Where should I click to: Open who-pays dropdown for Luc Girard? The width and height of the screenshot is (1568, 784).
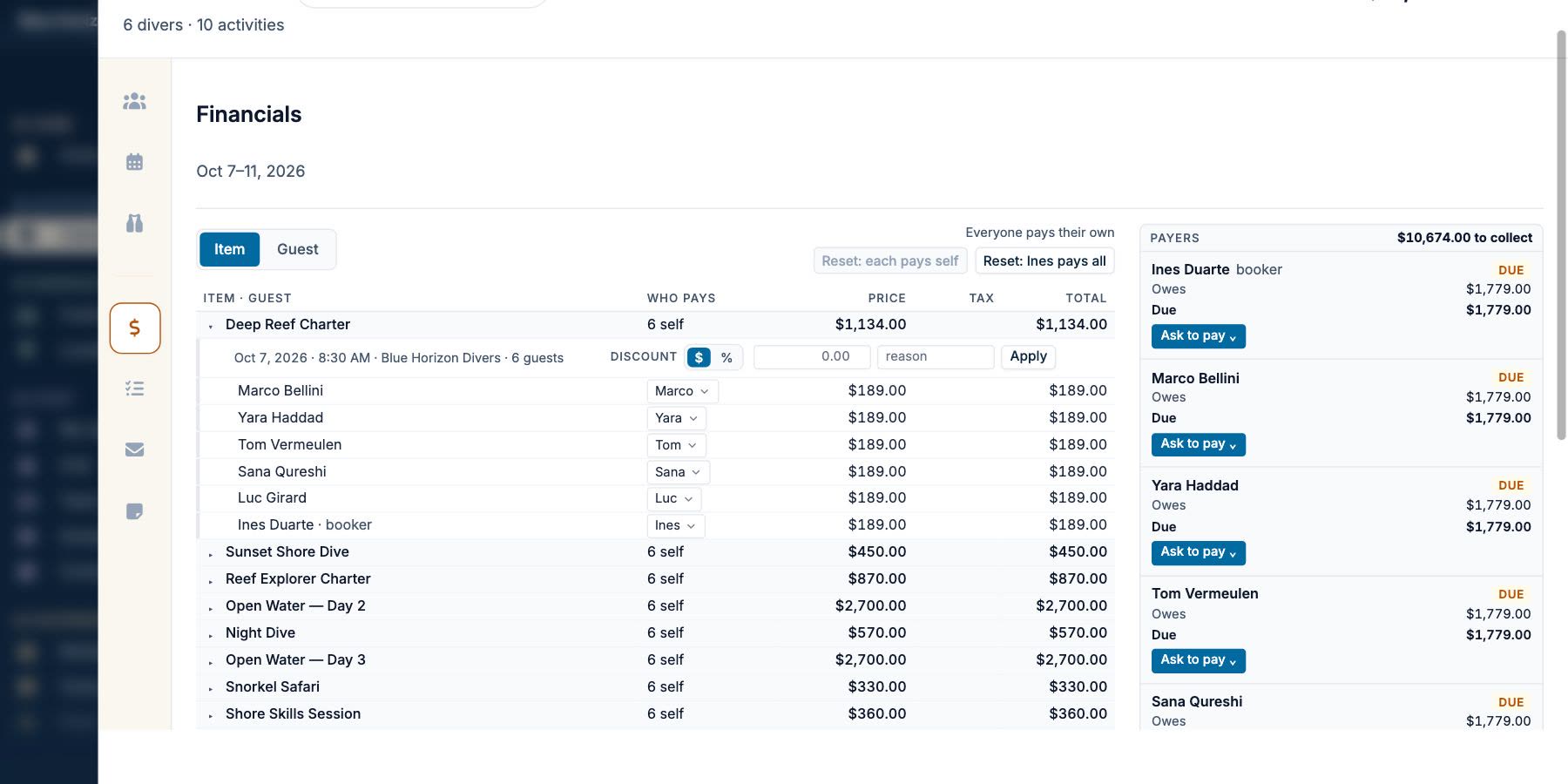[674, 498]
